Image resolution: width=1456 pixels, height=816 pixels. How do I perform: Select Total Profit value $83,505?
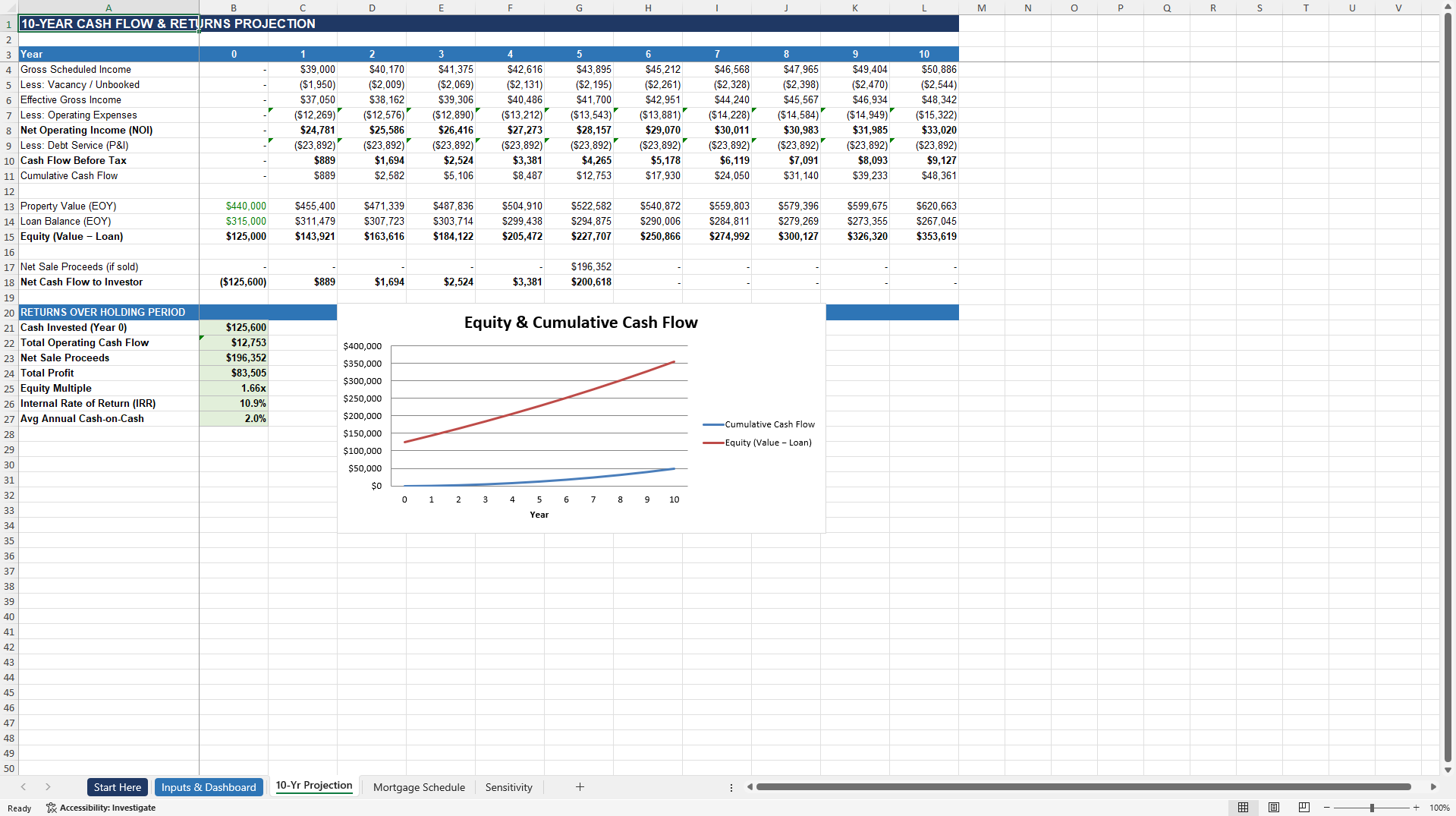[x=234, y=373]
